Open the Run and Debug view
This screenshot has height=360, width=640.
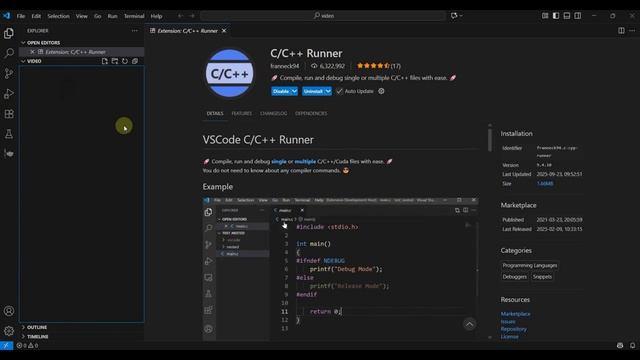click(x=9, y=94)
